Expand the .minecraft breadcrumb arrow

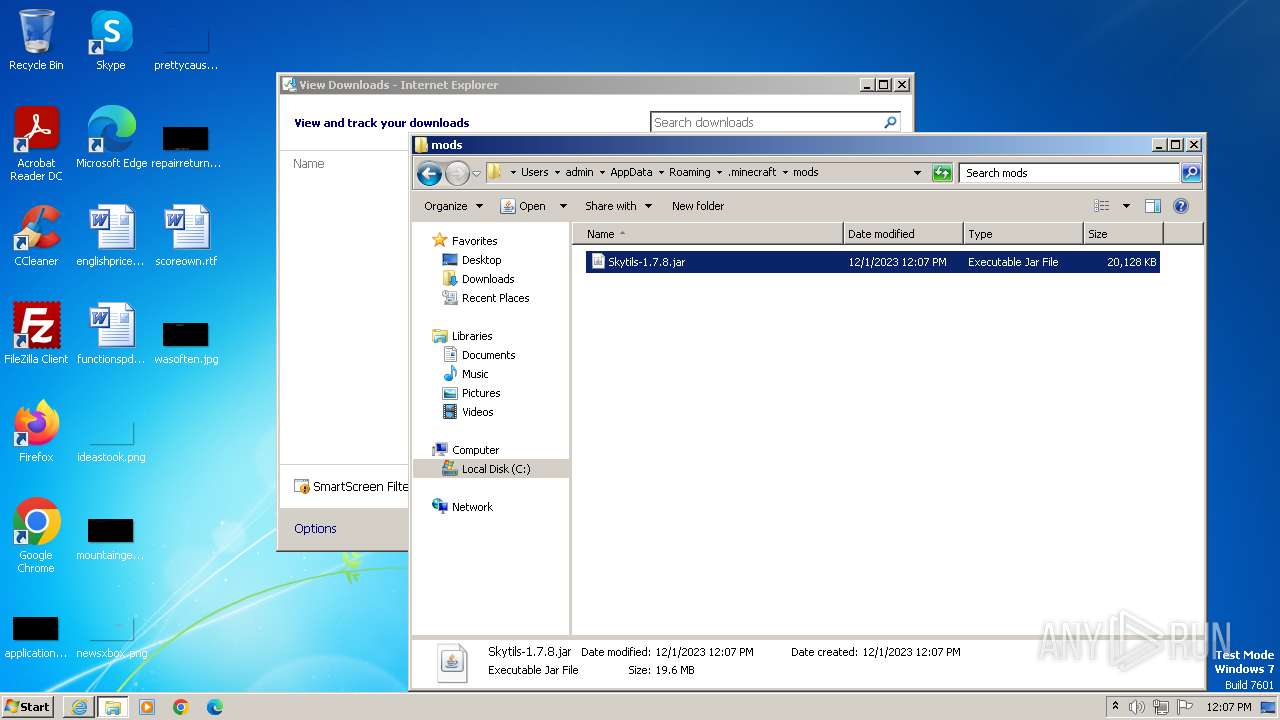(785, 173)
